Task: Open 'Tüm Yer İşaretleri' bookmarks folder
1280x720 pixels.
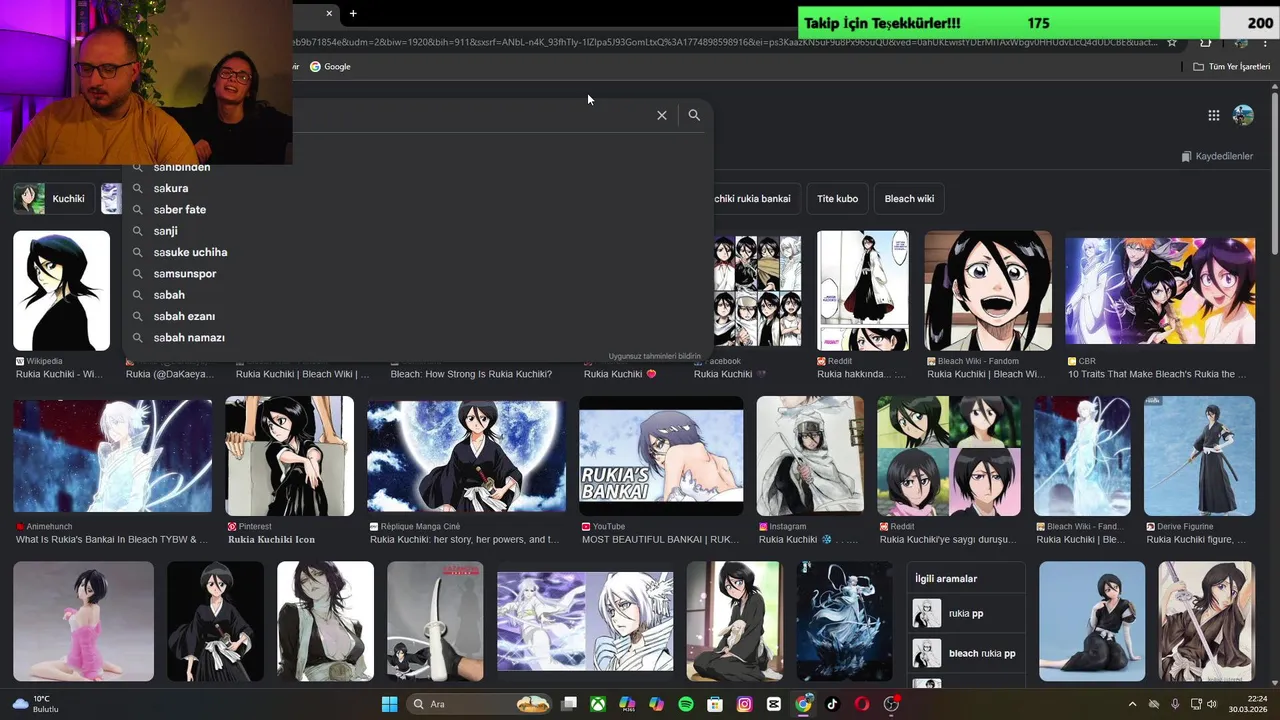Action: click(x=1231, y=66)
